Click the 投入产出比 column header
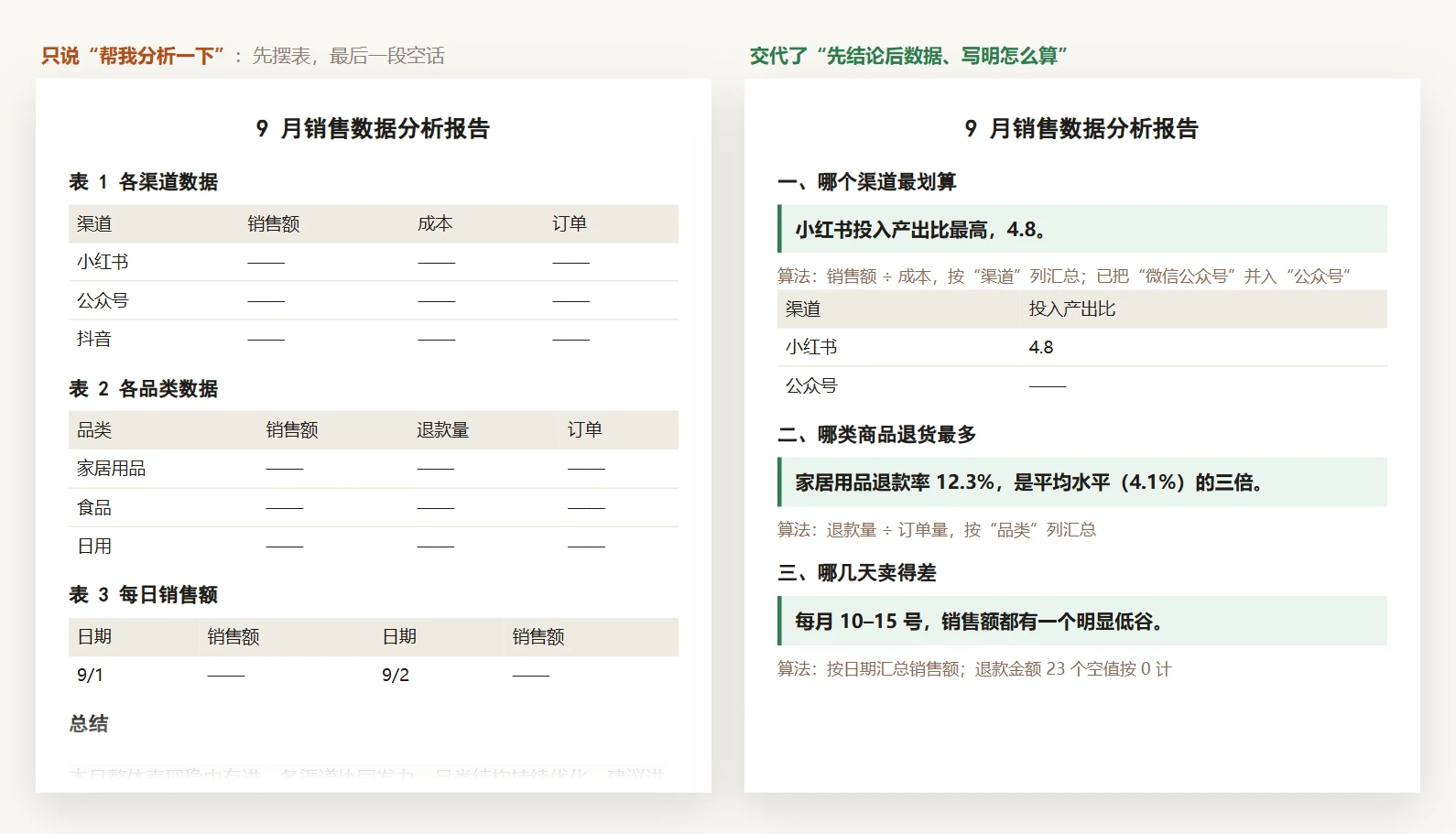This screenshot has height=834, width=1456. [1072, 309]
